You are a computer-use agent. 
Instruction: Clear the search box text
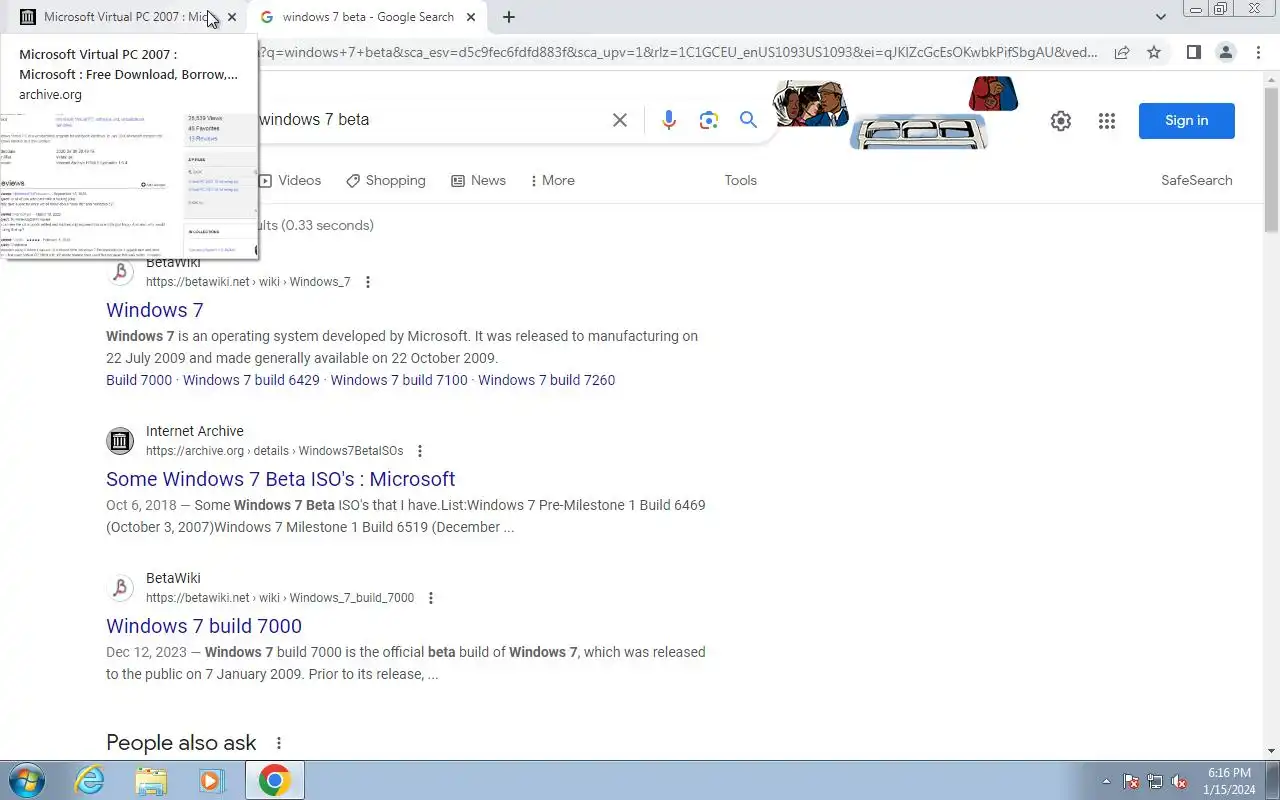pos(620,120)
